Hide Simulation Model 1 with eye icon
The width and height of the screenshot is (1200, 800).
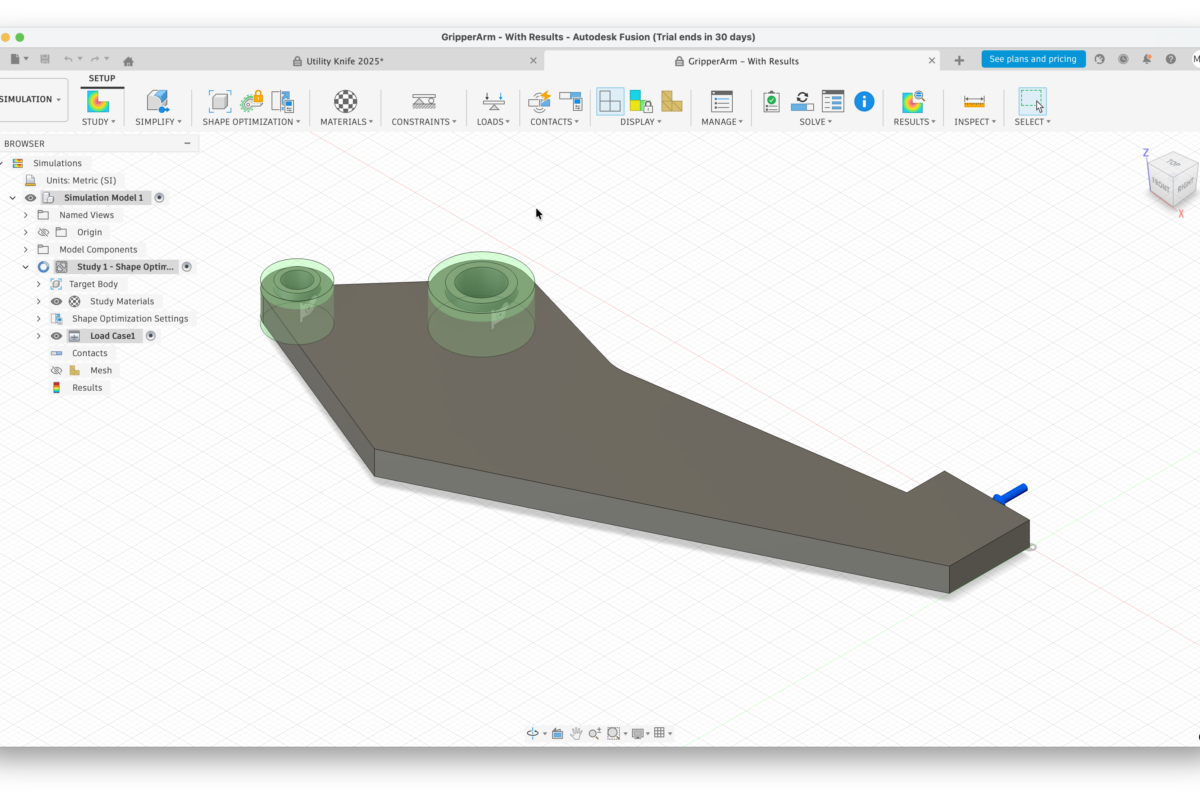[x=30, y=198]
